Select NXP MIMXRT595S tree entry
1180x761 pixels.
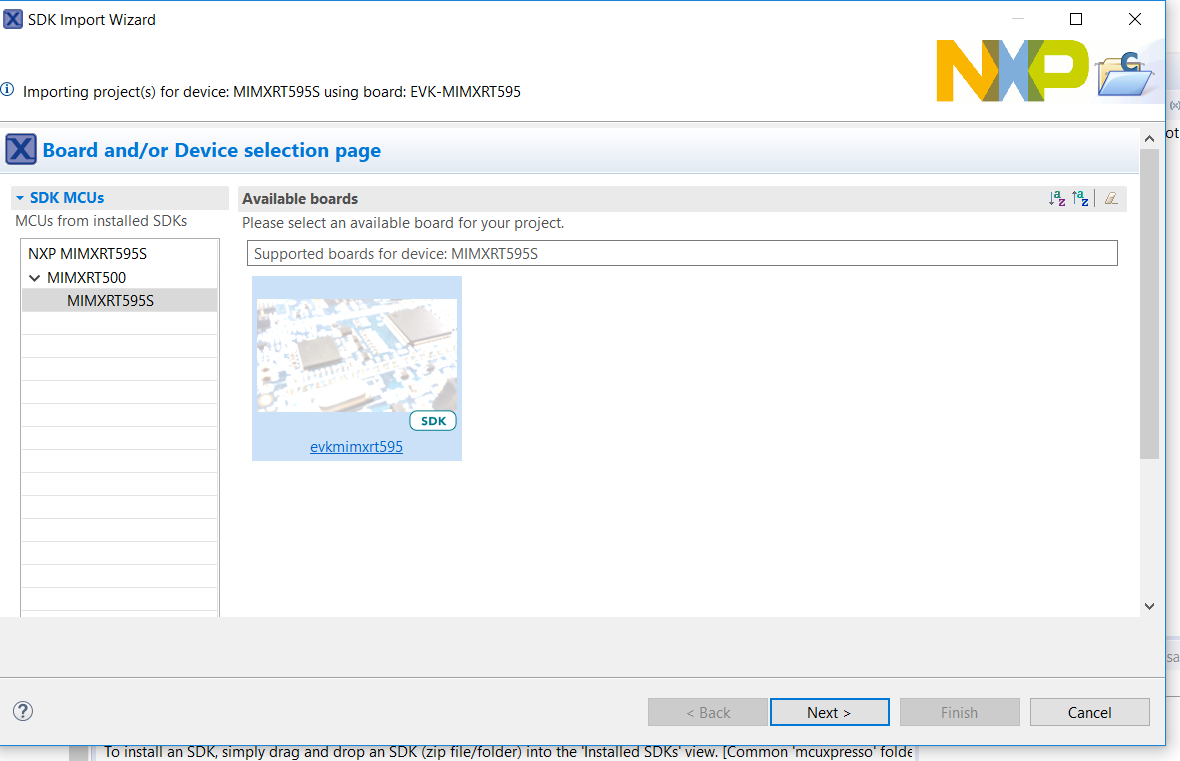point(87,254)
